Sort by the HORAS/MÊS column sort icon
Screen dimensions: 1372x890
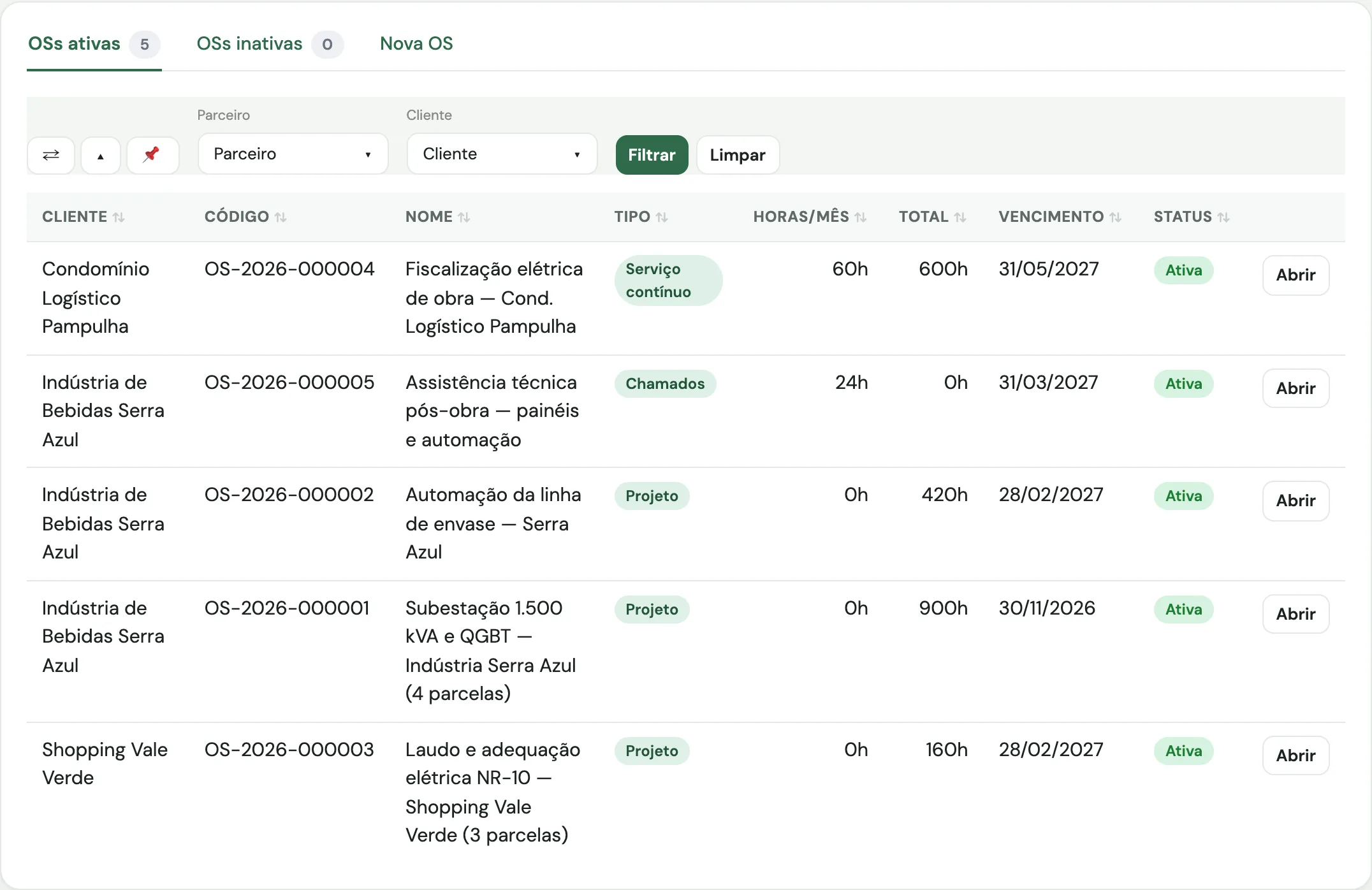(861, 217)
